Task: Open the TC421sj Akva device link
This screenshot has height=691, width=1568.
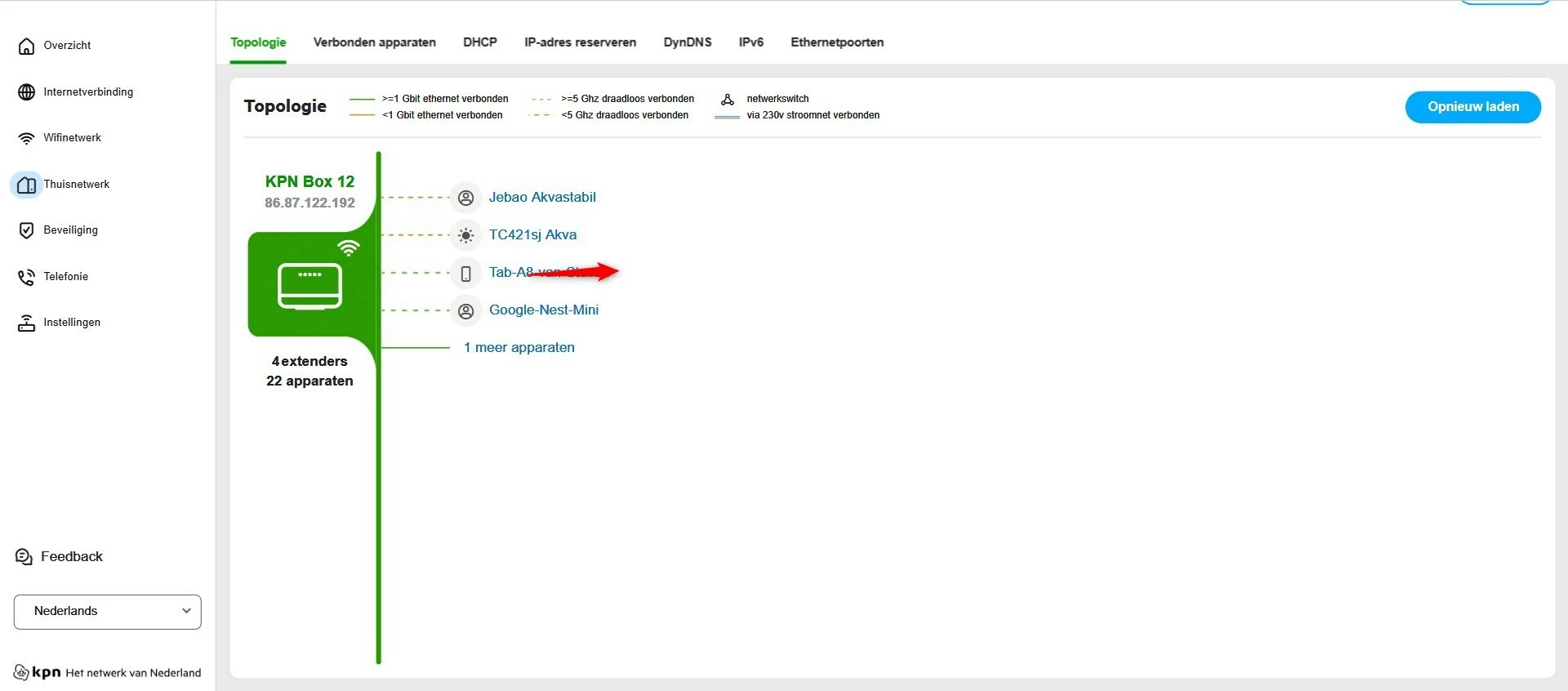Action: coord(532,234)
